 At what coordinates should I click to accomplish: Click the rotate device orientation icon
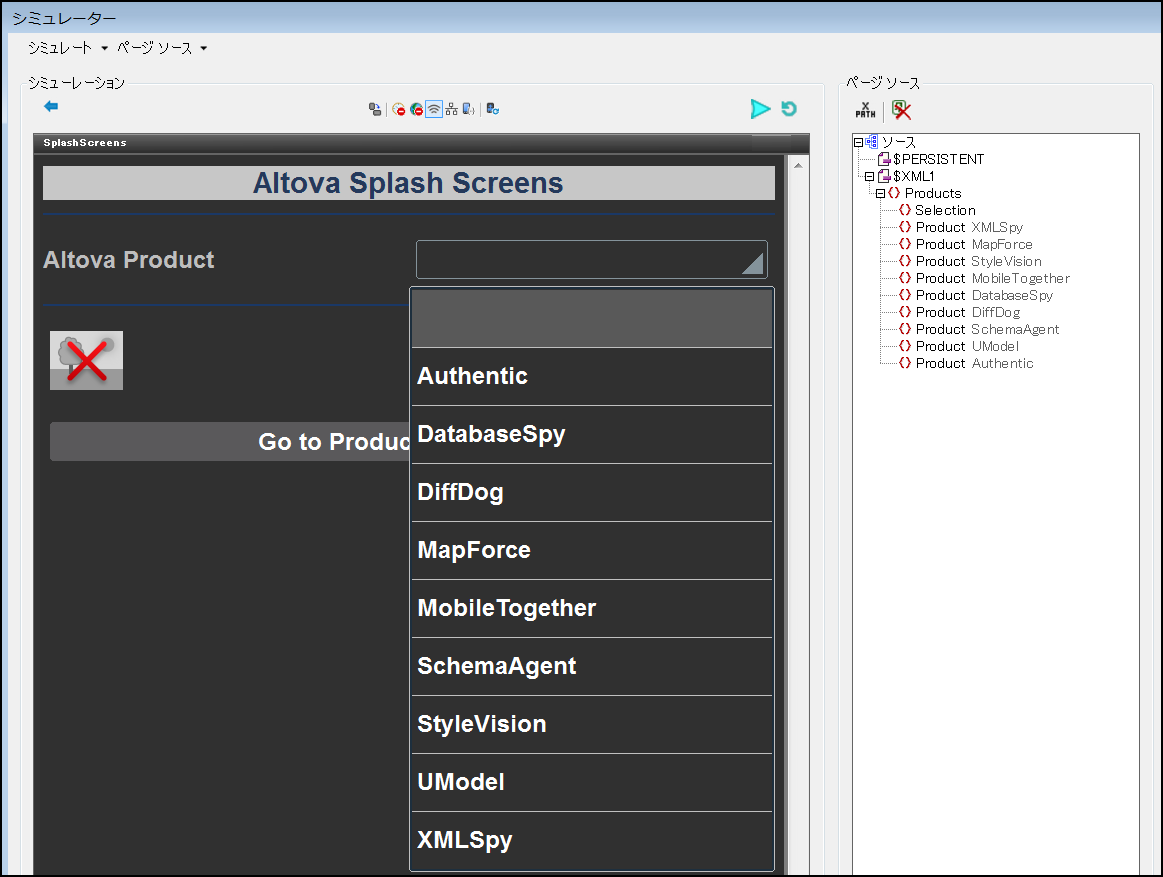coord(375,110)
